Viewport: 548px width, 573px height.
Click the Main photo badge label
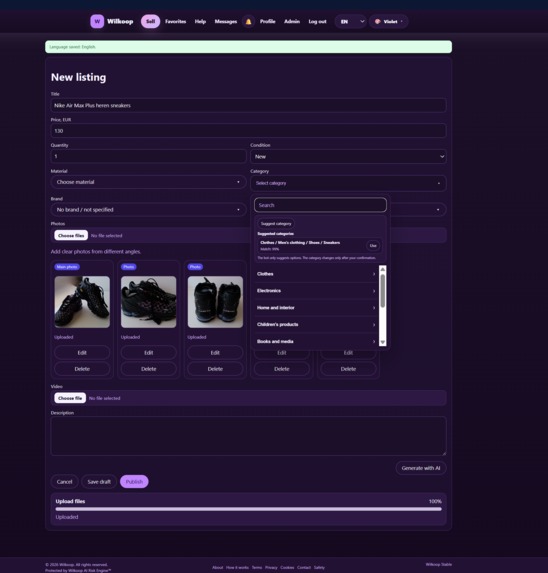pos(67,267)
